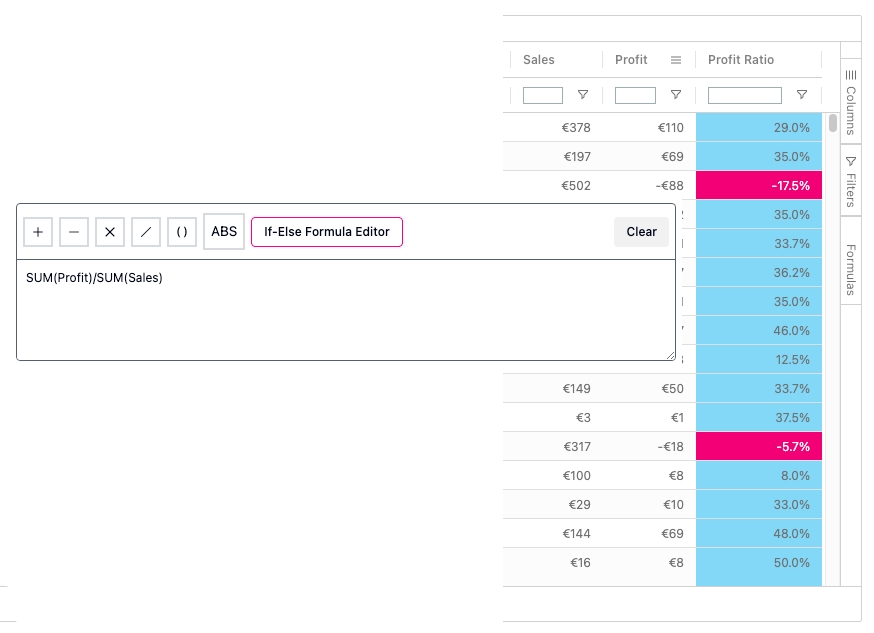Focus the Profit Ratio filter input
The width and height of the screenshot is (874, 633).
744,95
